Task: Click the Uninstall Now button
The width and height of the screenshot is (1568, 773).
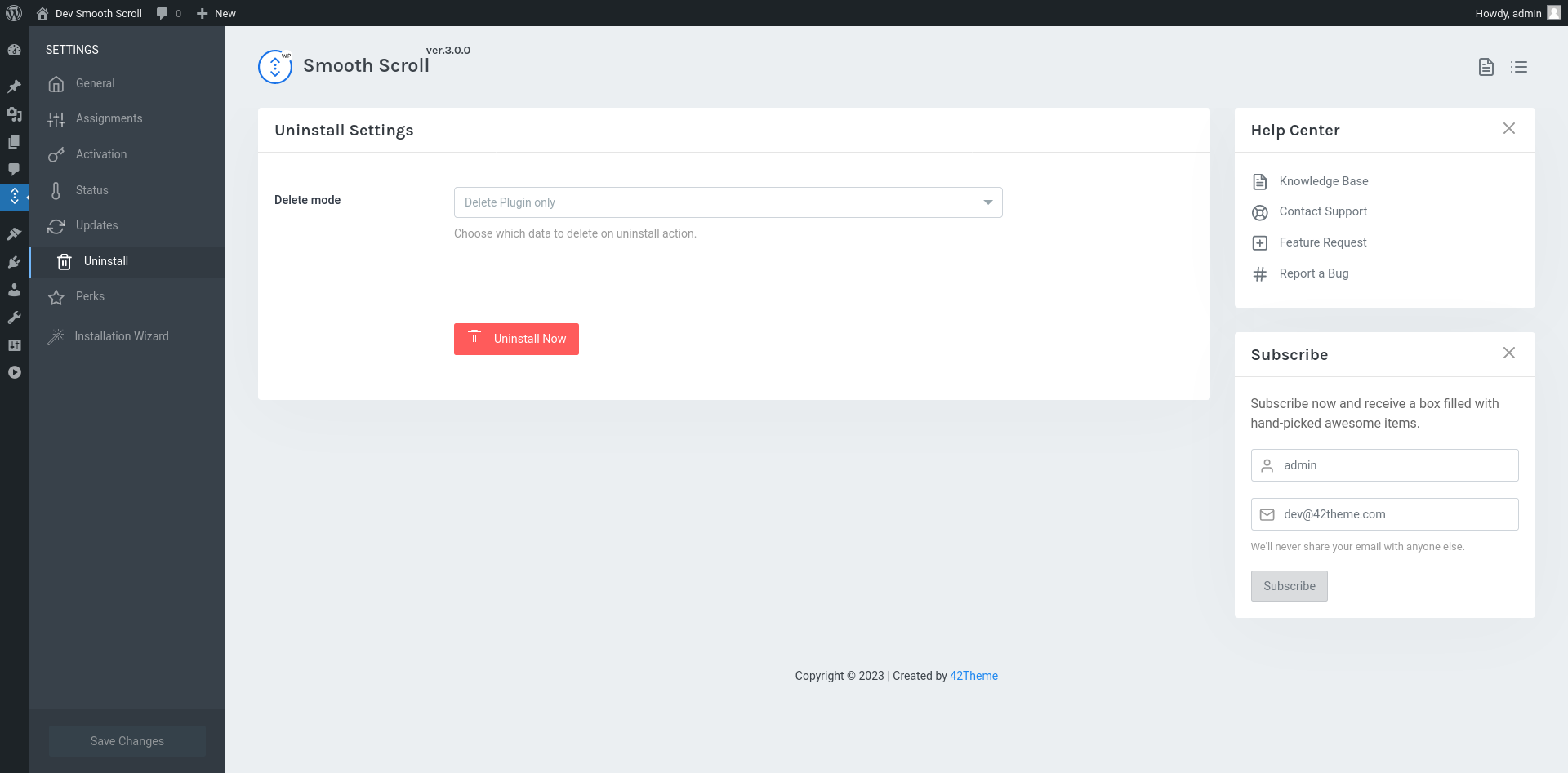Action: click(516, 339)
